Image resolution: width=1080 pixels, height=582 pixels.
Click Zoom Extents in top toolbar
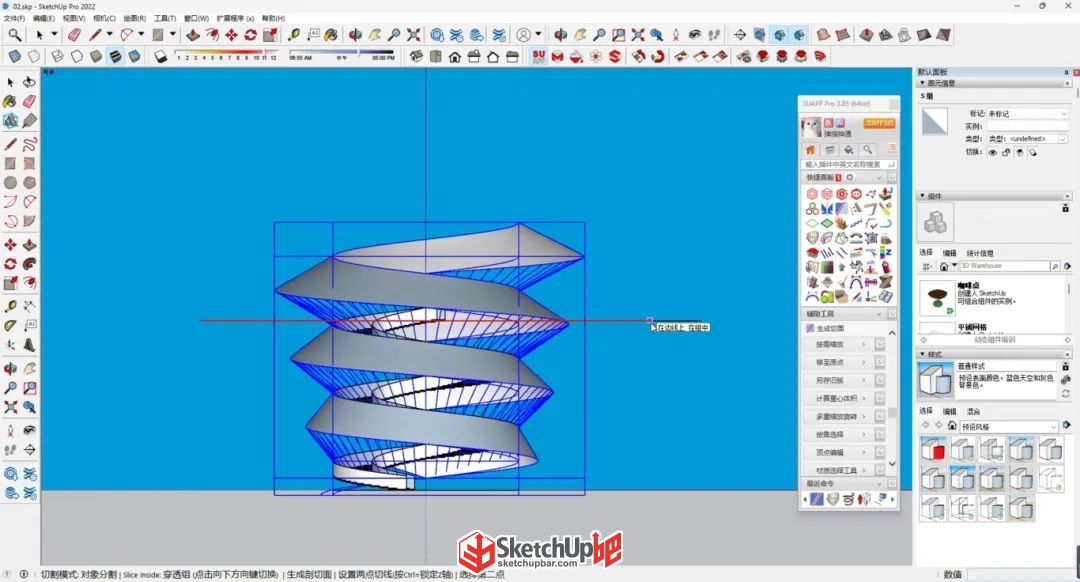point(413,34)
